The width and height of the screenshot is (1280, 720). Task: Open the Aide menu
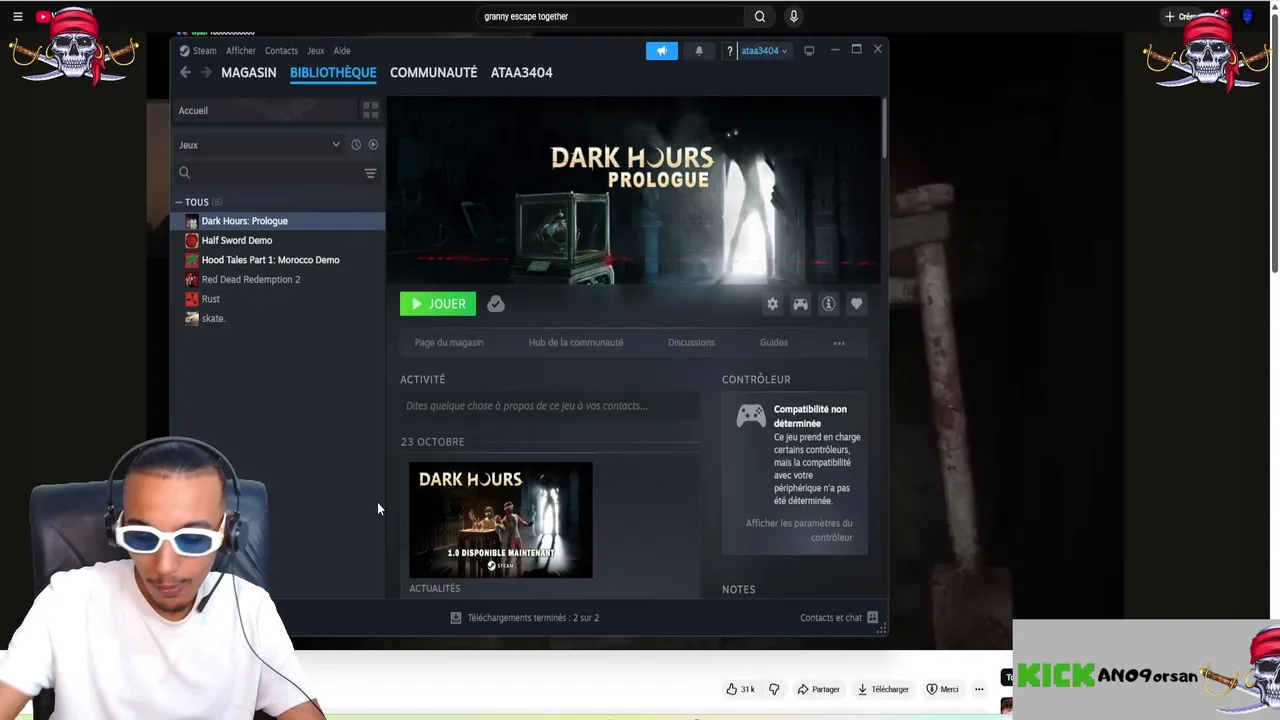(342, 50)
